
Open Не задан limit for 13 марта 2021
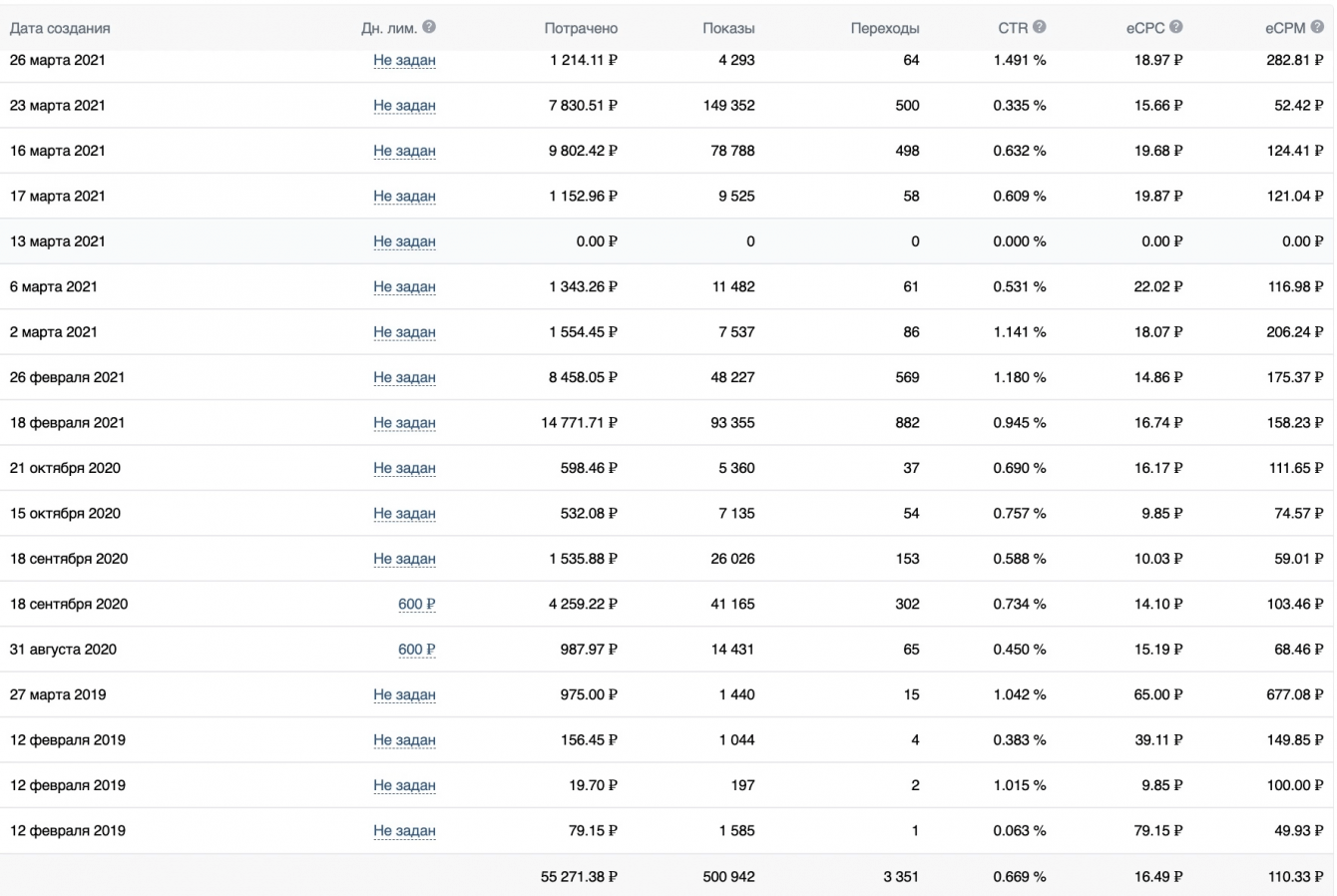(x=404, y=241)
